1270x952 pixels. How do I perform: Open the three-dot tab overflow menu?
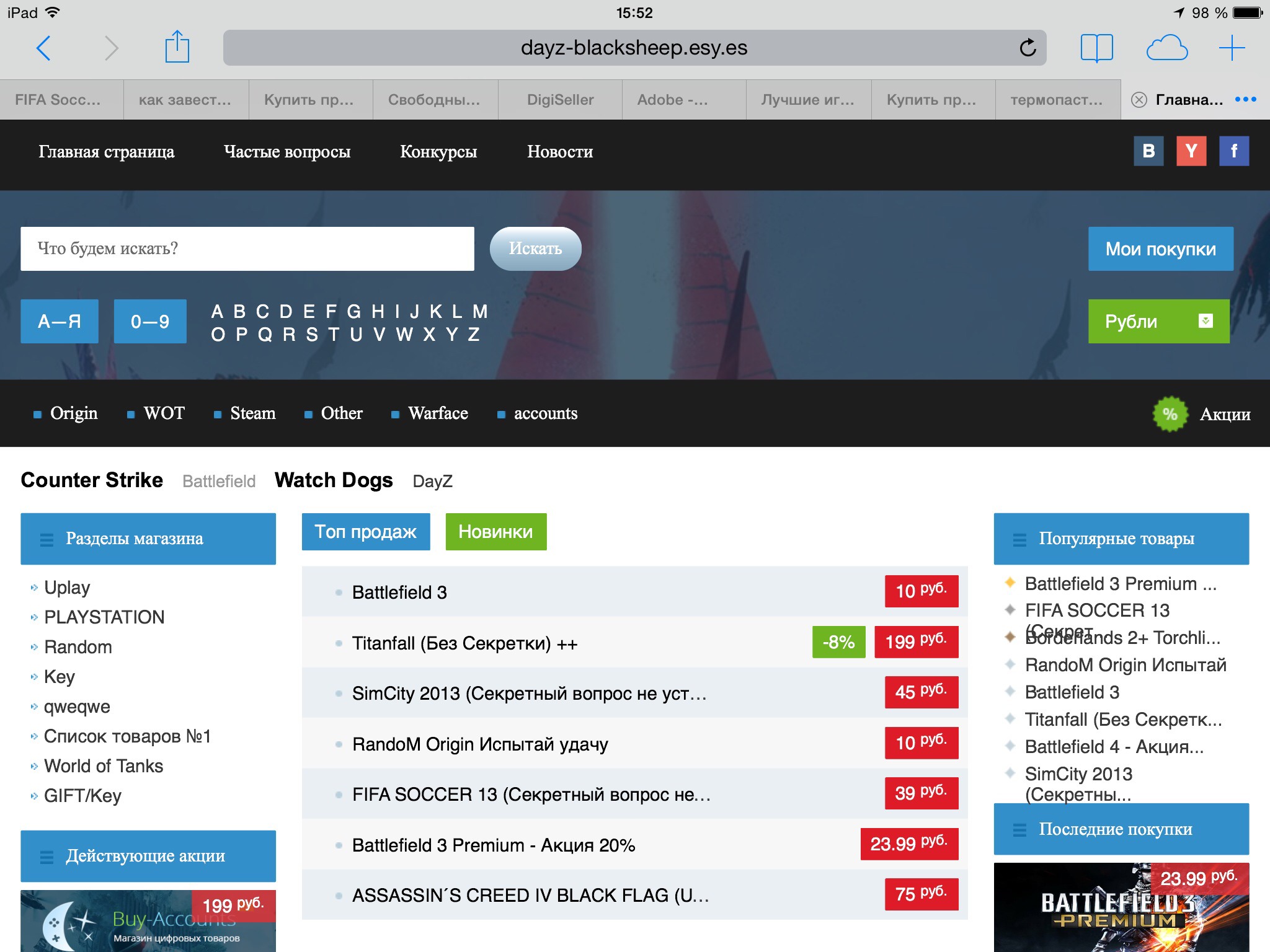point(1245,99)
